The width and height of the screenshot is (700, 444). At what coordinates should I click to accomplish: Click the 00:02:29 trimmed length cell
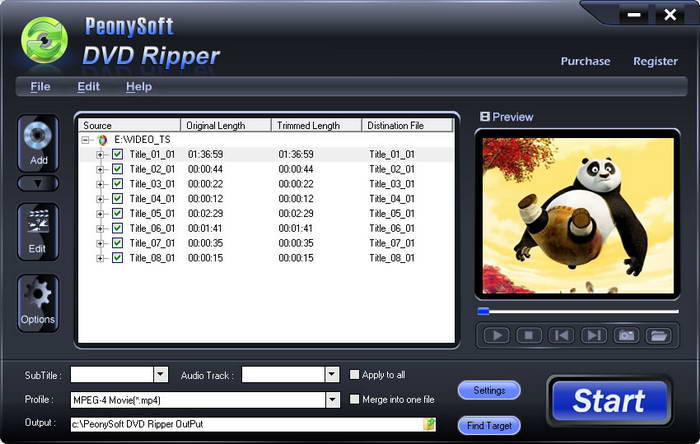pyautogui.click(x=296, y=214)
